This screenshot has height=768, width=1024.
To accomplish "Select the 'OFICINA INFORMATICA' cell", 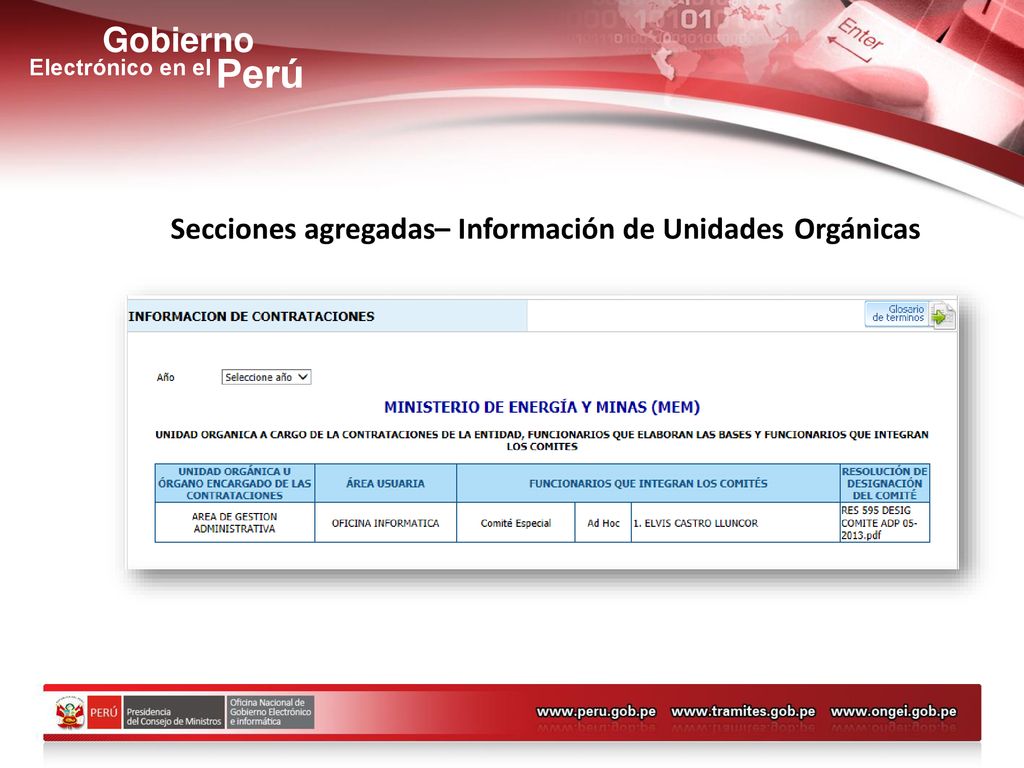I will point(385,523).
